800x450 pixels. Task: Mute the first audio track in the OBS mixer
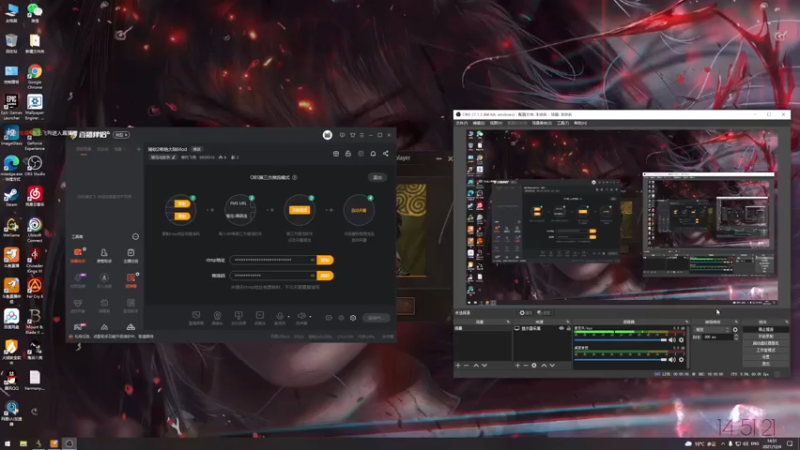pyautogui.click(x=672, y=340)
